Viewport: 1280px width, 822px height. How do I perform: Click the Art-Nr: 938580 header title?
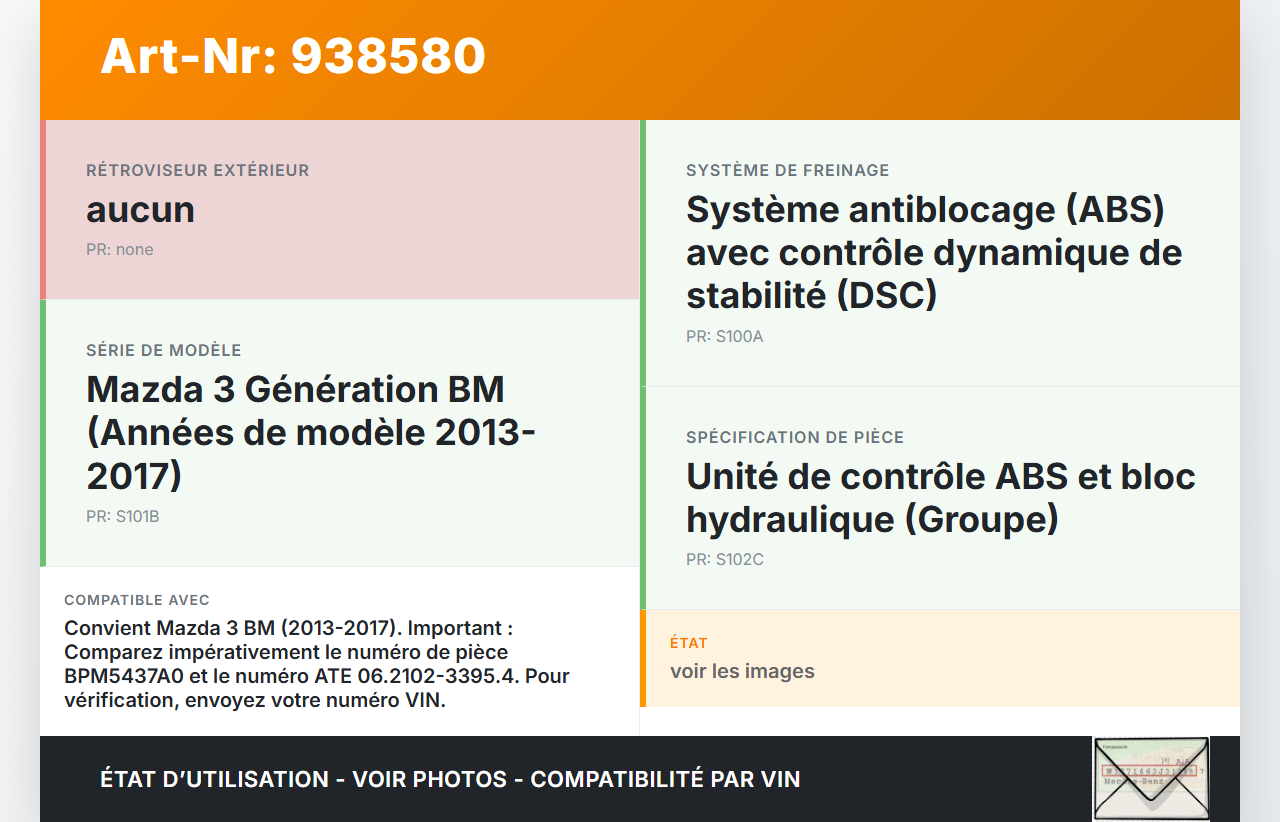coord(293,56)
